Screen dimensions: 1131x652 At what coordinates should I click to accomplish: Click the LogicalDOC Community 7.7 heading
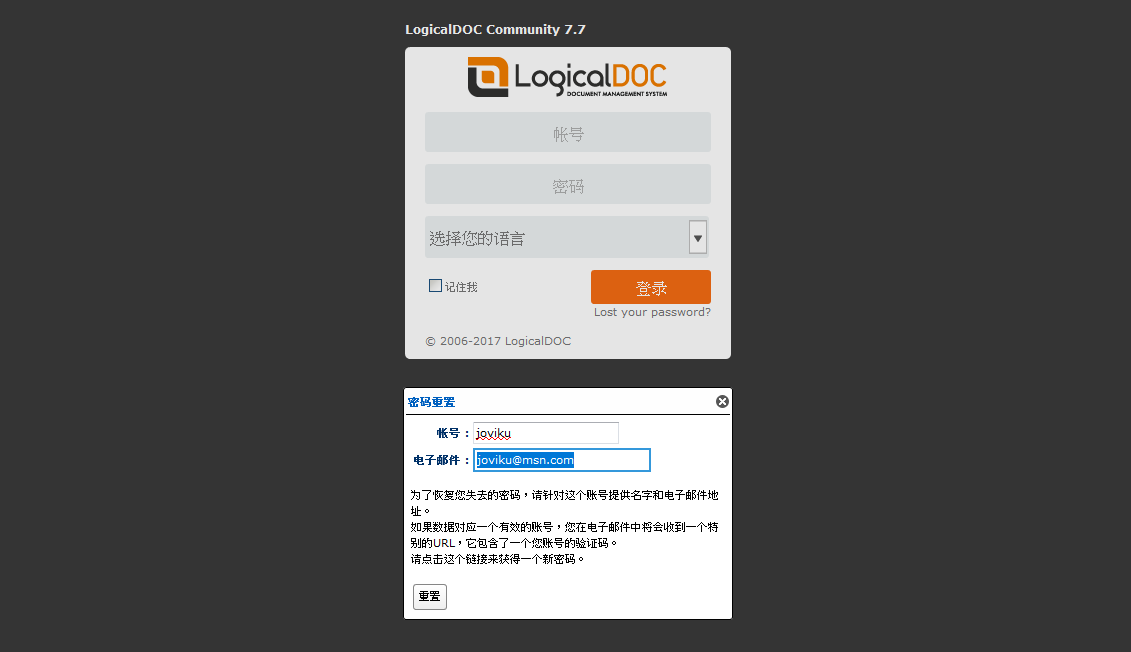[x=495, y=30]
